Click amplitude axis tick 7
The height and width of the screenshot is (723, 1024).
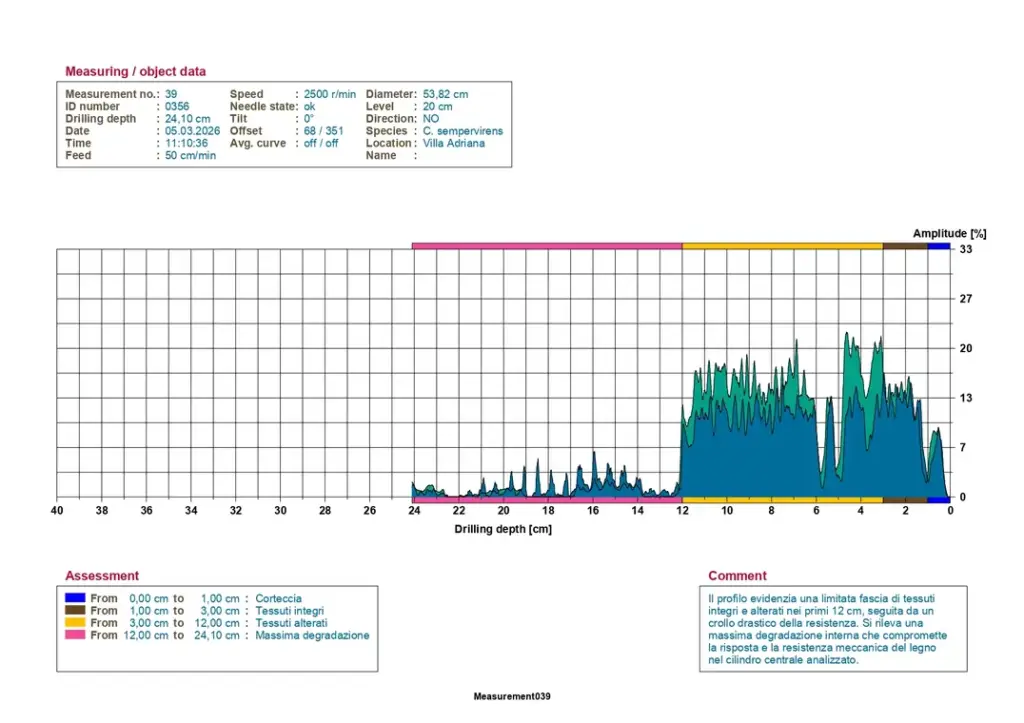[x=963, y=447]
